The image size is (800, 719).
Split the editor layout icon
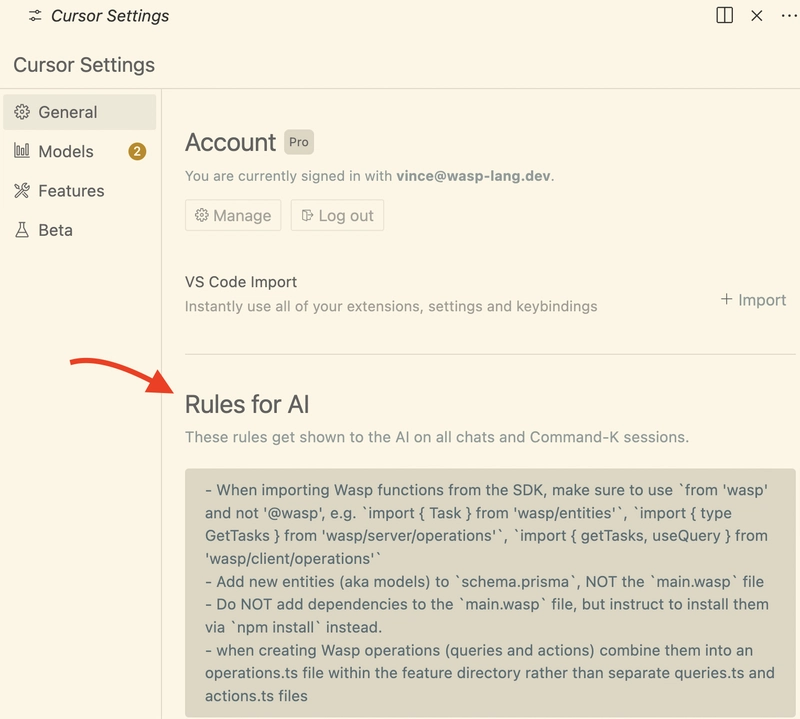coord(724,15)
